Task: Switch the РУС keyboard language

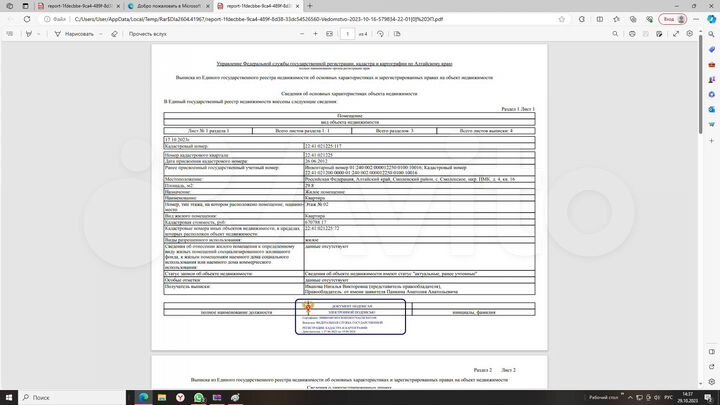Action: tap(669, 398)
